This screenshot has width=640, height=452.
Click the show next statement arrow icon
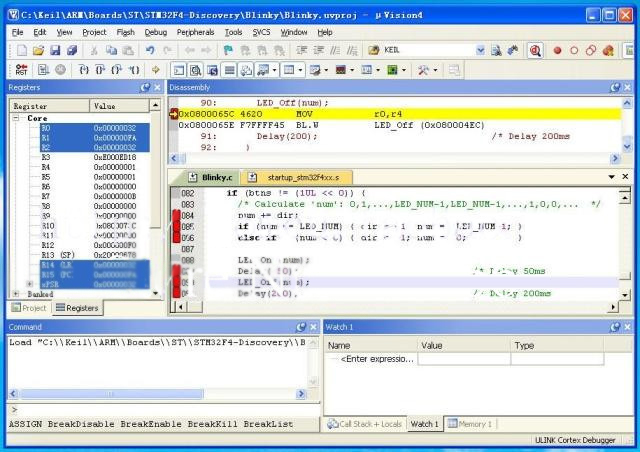(155, 69)
